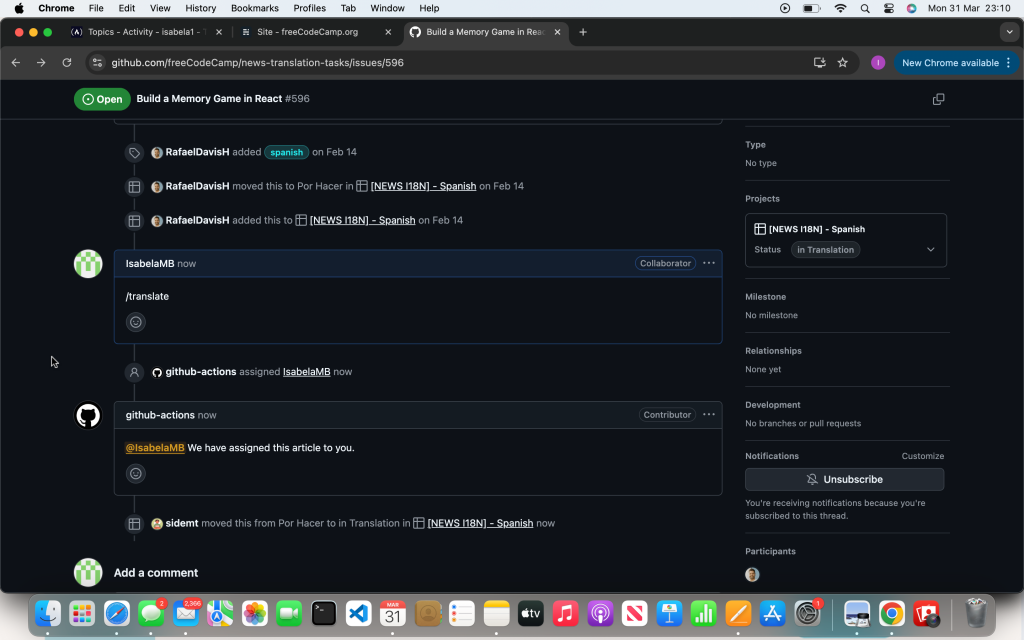Open options menu on github-actions comment
1024x640 pixels.
click(x=709, y=414)
